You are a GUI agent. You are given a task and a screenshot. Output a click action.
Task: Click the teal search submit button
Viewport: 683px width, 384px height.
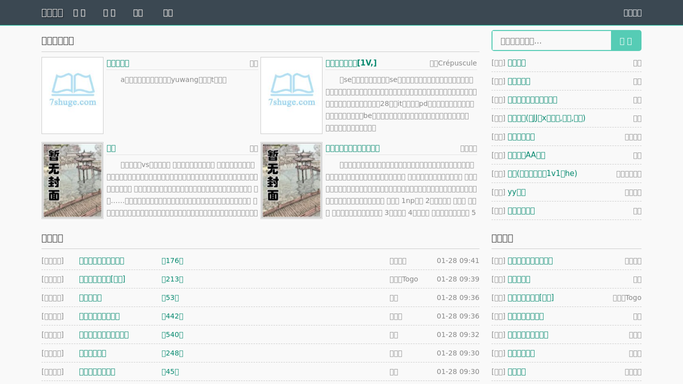(x=626, y=41)
